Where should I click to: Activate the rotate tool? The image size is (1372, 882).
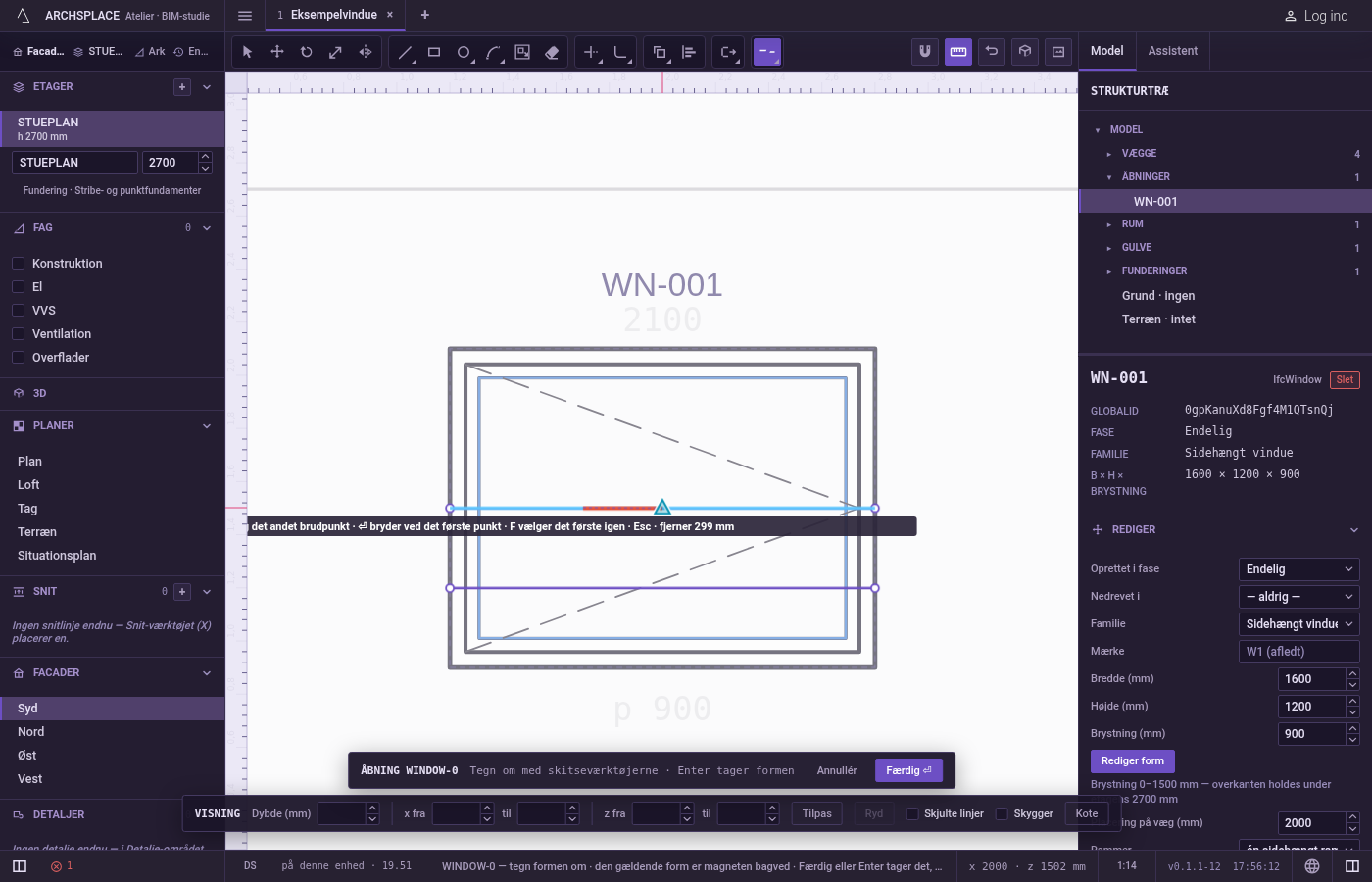[307, 52]
